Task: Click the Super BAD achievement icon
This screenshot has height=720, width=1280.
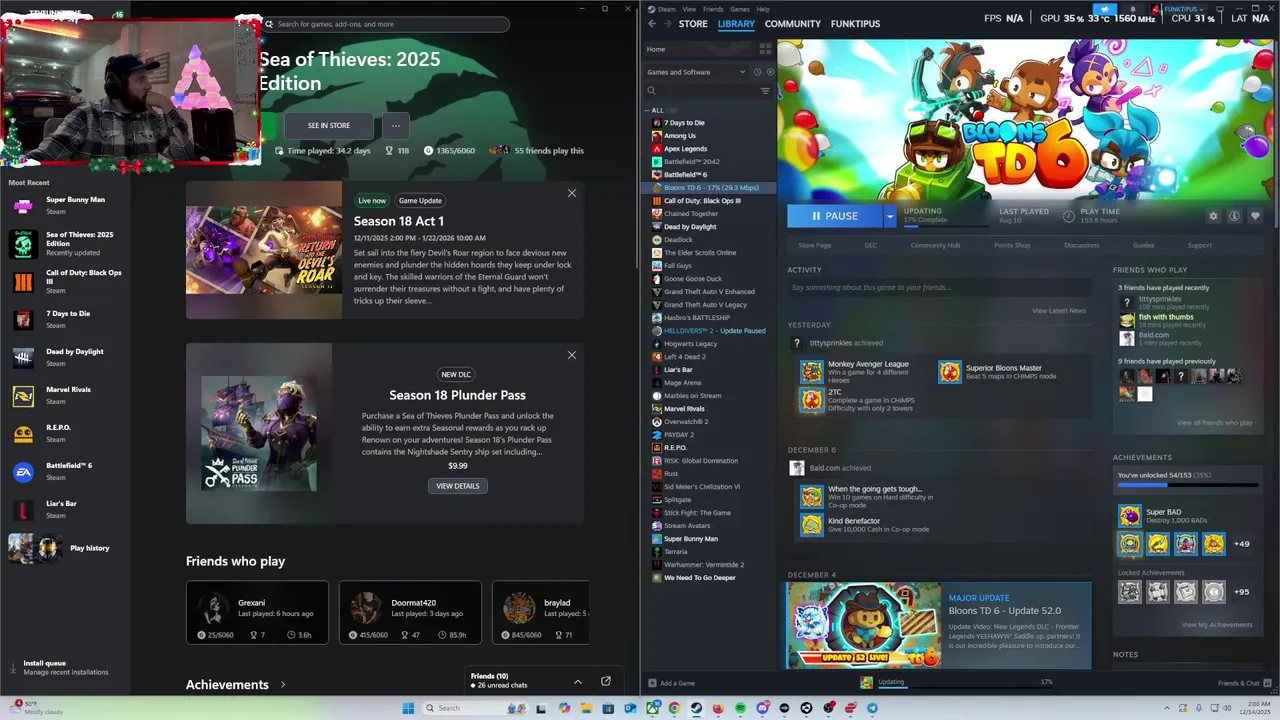Action: 1130,516
